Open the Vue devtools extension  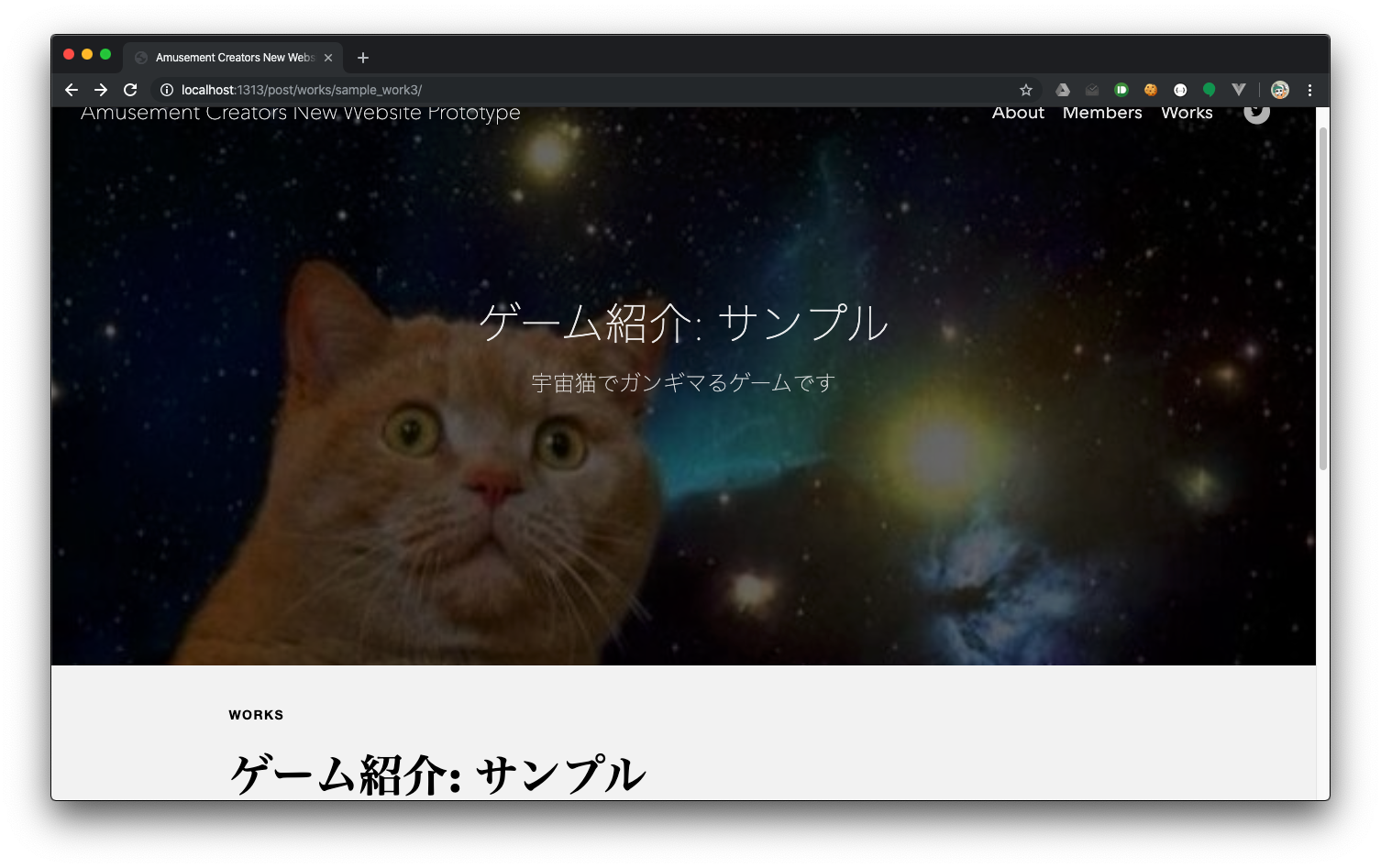click(1239, 90)
